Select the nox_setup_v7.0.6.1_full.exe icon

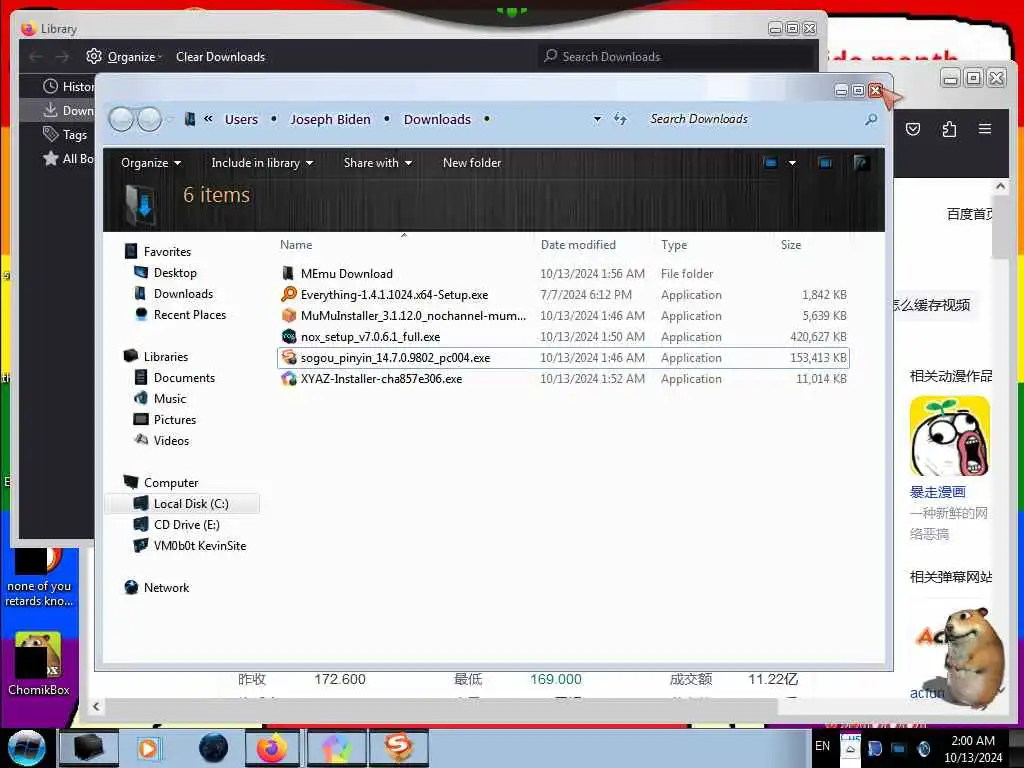pos(289,336)
